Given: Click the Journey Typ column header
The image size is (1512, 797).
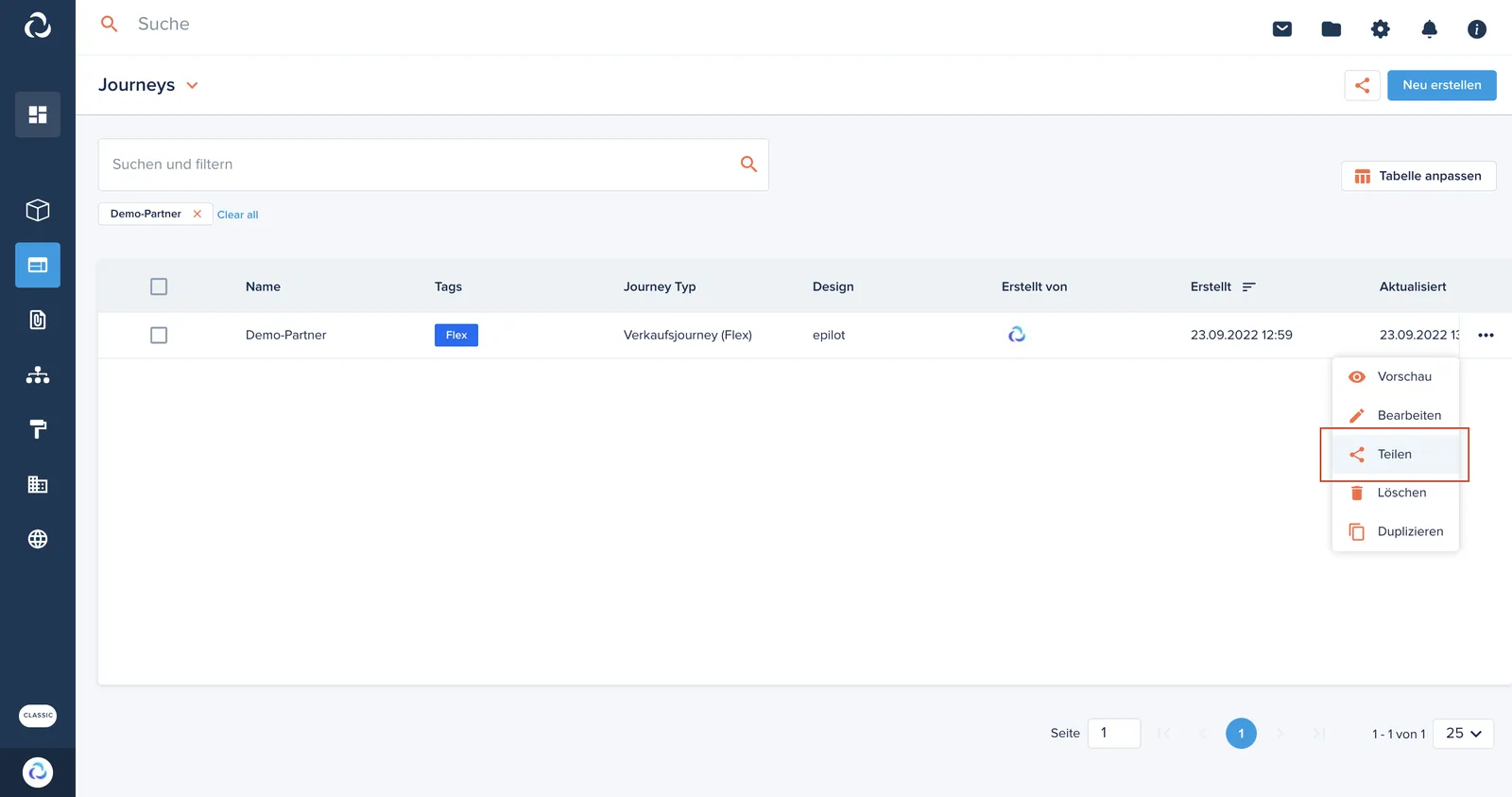Looking at the screenshot, I should [660, 286].
